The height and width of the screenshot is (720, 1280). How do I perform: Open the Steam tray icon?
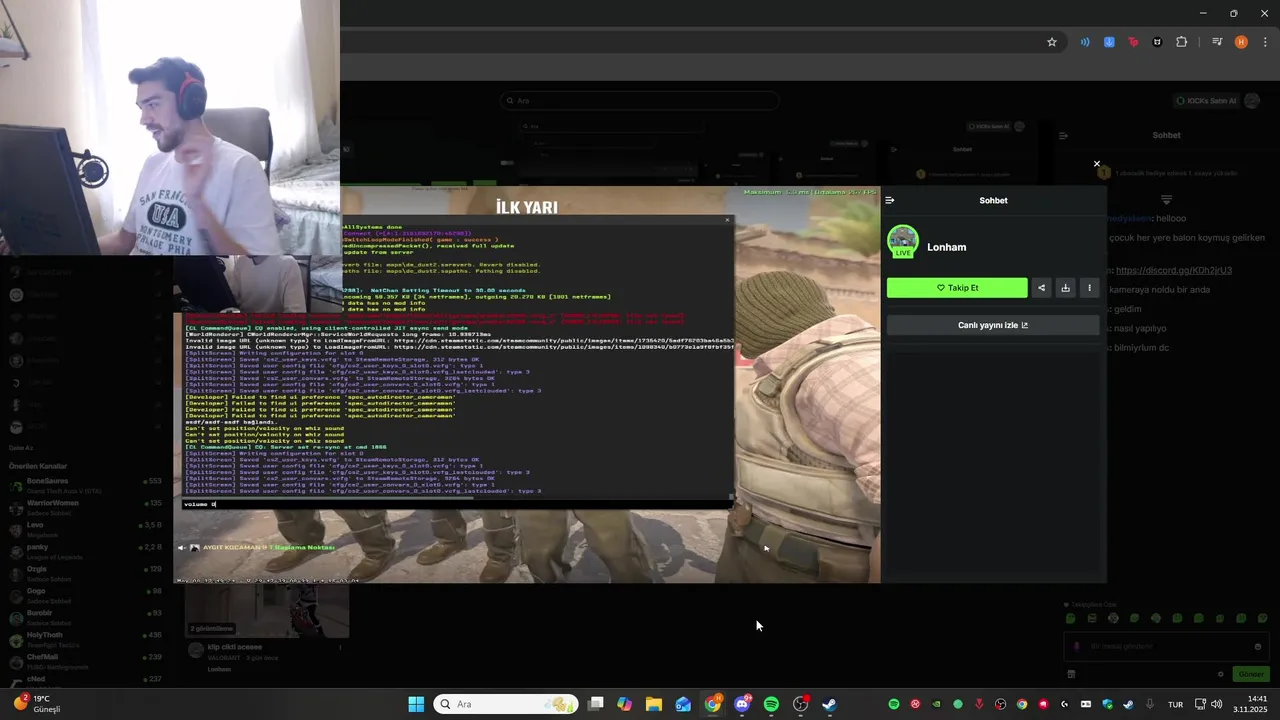tap(1128, 704)
